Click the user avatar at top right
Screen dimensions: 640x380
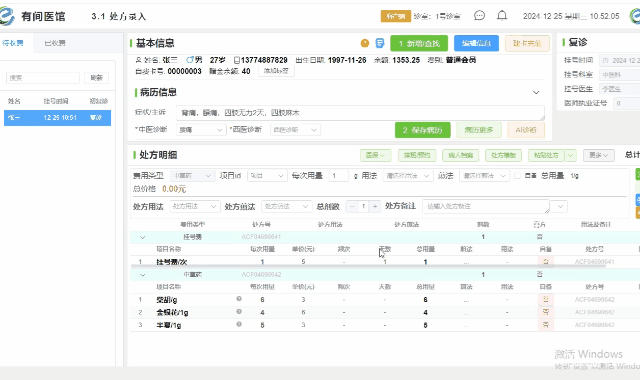tap(635, 16)
